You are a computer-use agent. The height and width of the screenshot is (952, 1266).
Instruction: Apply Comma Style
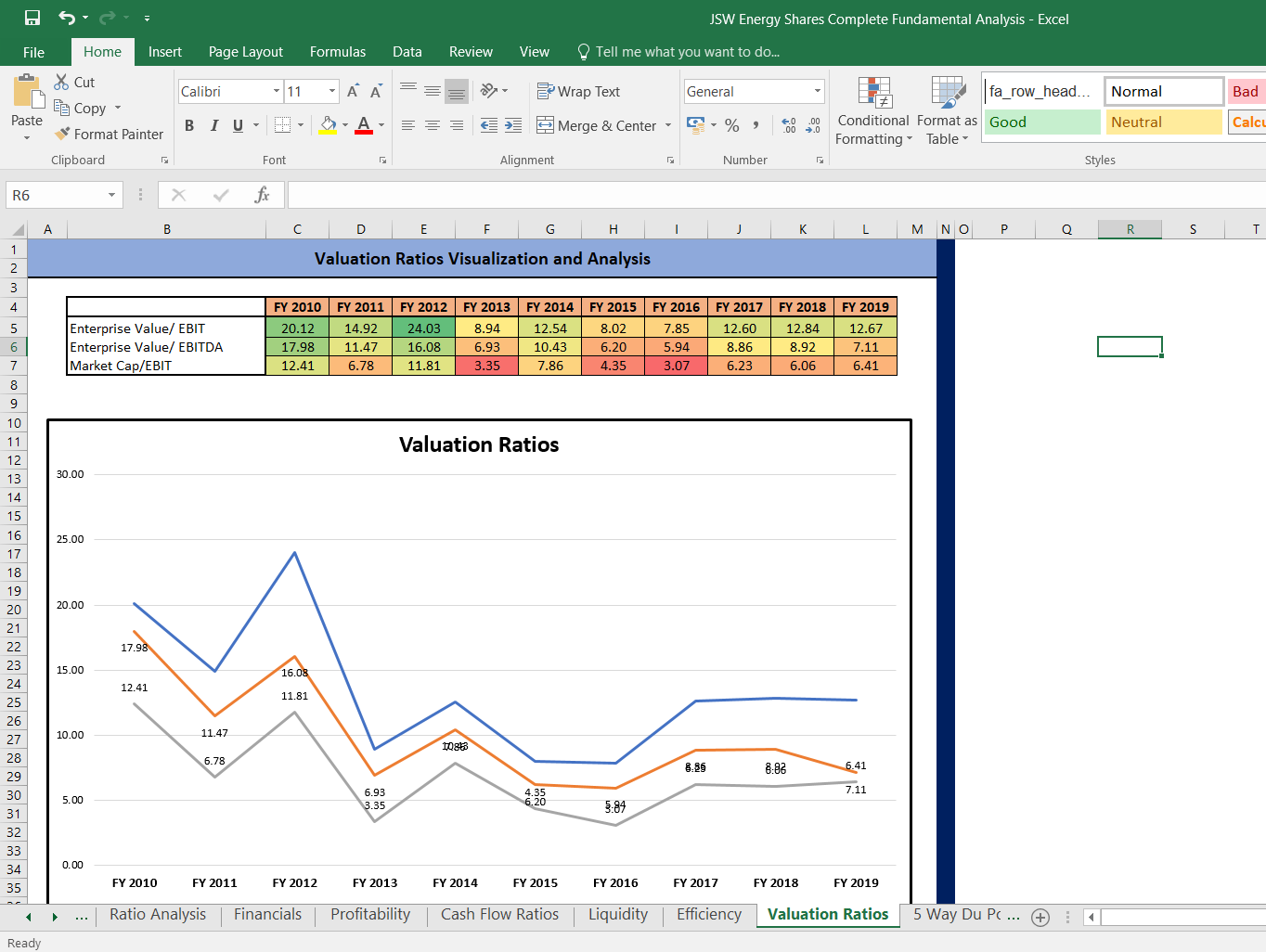coord(756,125)
